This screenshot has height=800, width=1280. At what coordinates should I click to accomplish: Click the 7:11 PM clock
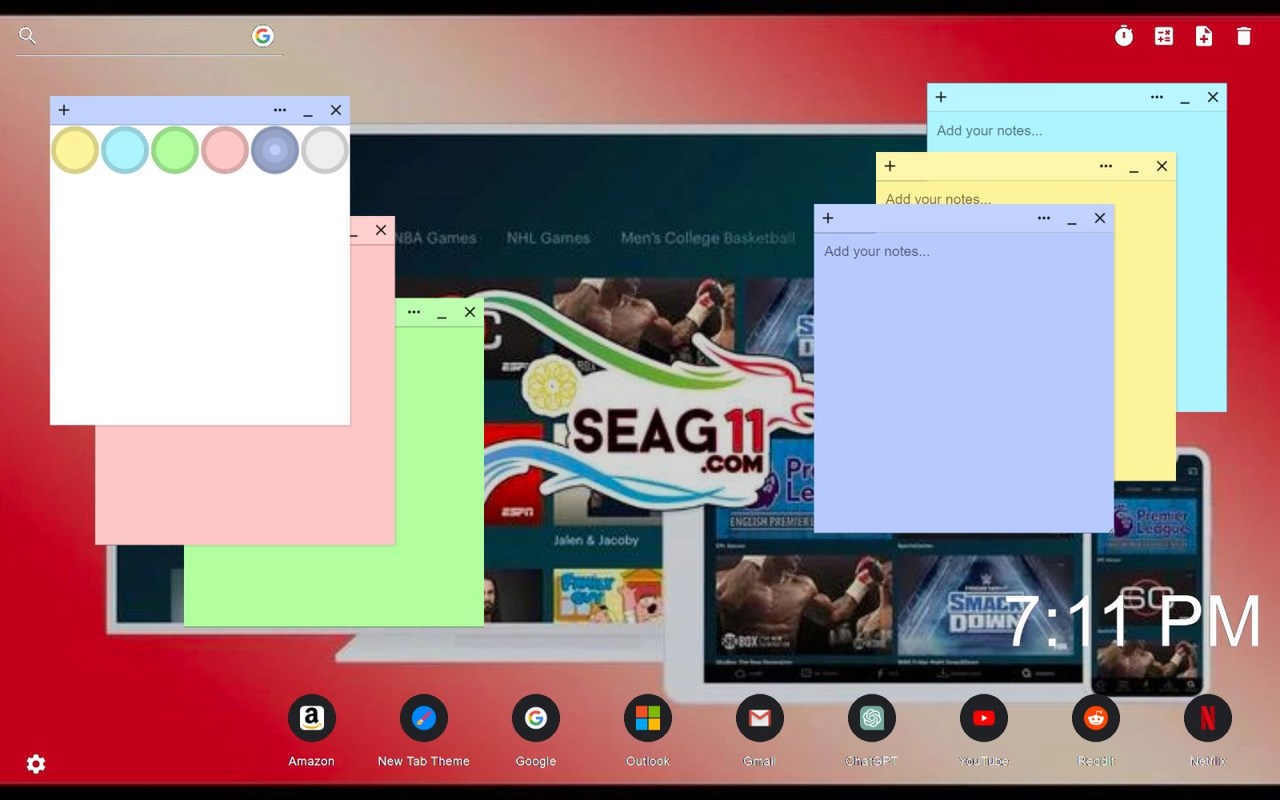1134,622
